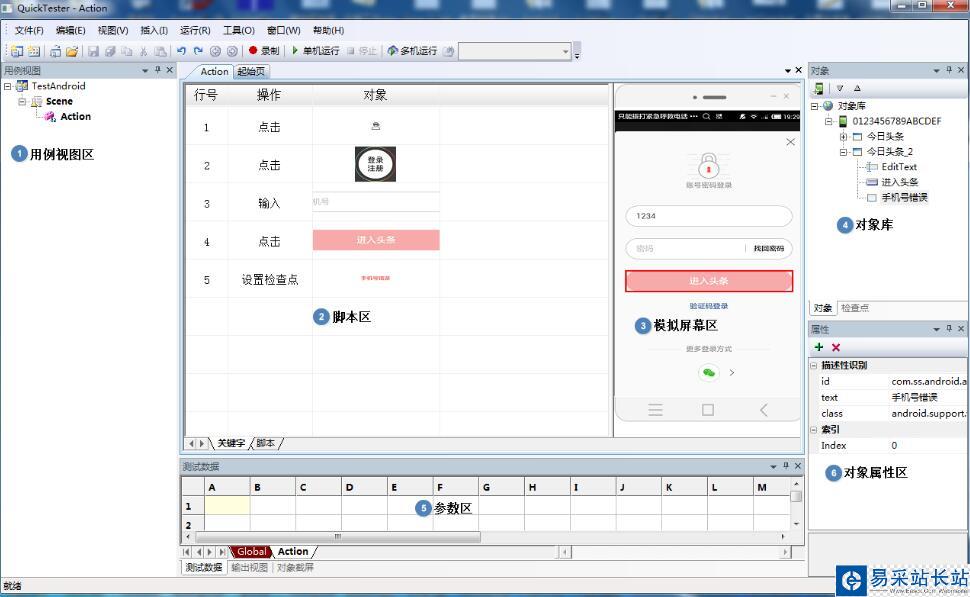Start 单机运行 single-device run
970x597 pixels.
[x=315, y=51]
